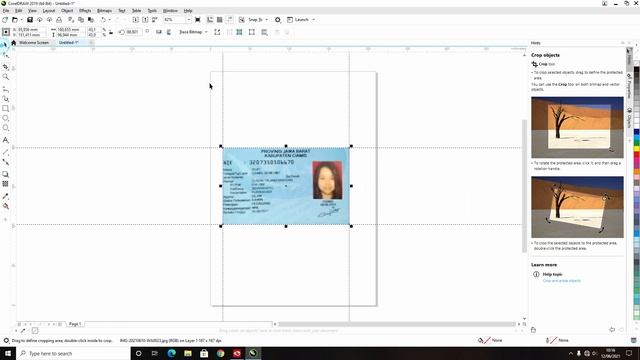The image size is (640, 360).
Task: Toggle Show guidelines in the toolbar
Action: pos(230,20)
